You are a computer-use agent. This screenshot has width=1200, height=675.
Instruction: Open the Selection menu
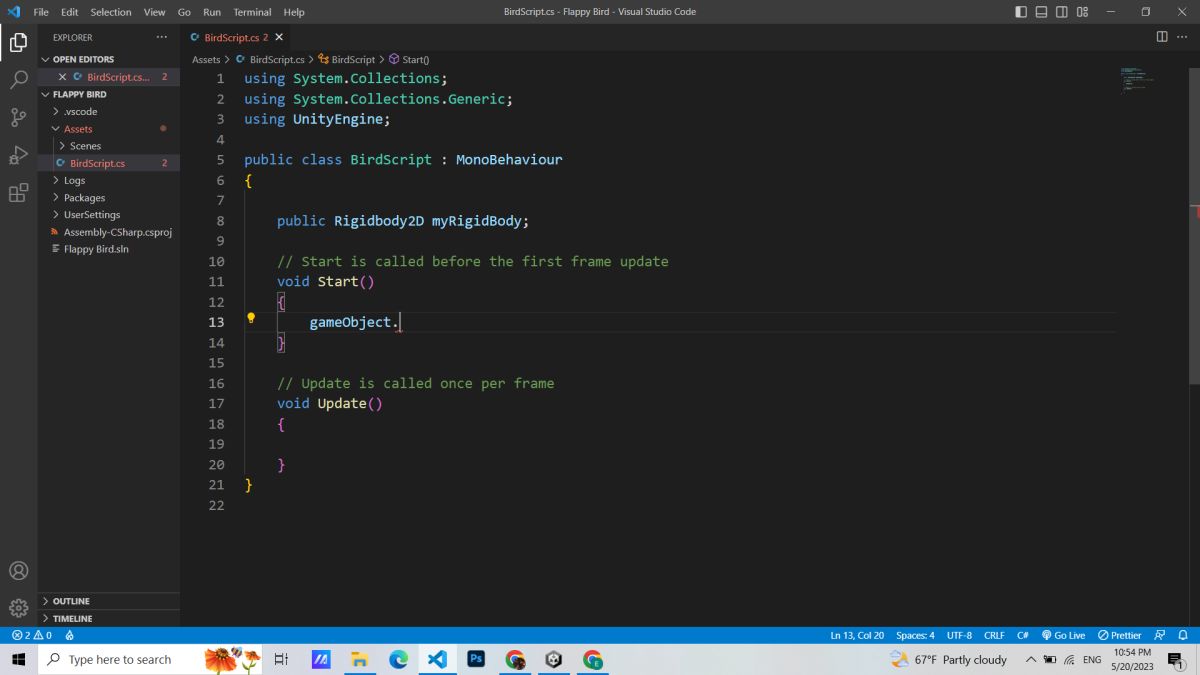pyautogui.click(x=110, y=12)
